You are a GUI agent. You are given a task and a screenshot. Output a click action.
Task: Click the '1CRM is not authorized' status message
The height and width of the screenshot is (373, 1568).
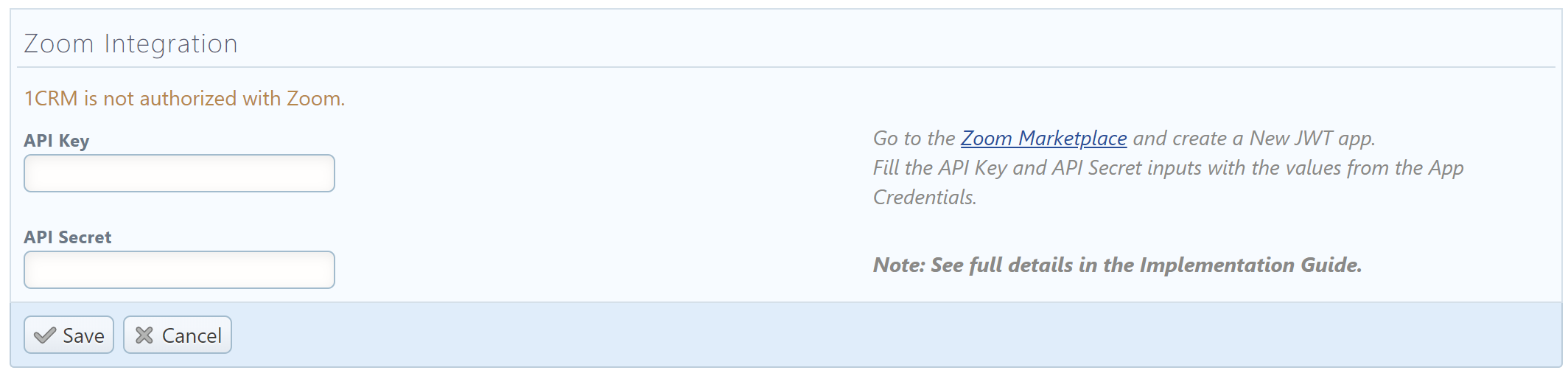click(184, 99)
